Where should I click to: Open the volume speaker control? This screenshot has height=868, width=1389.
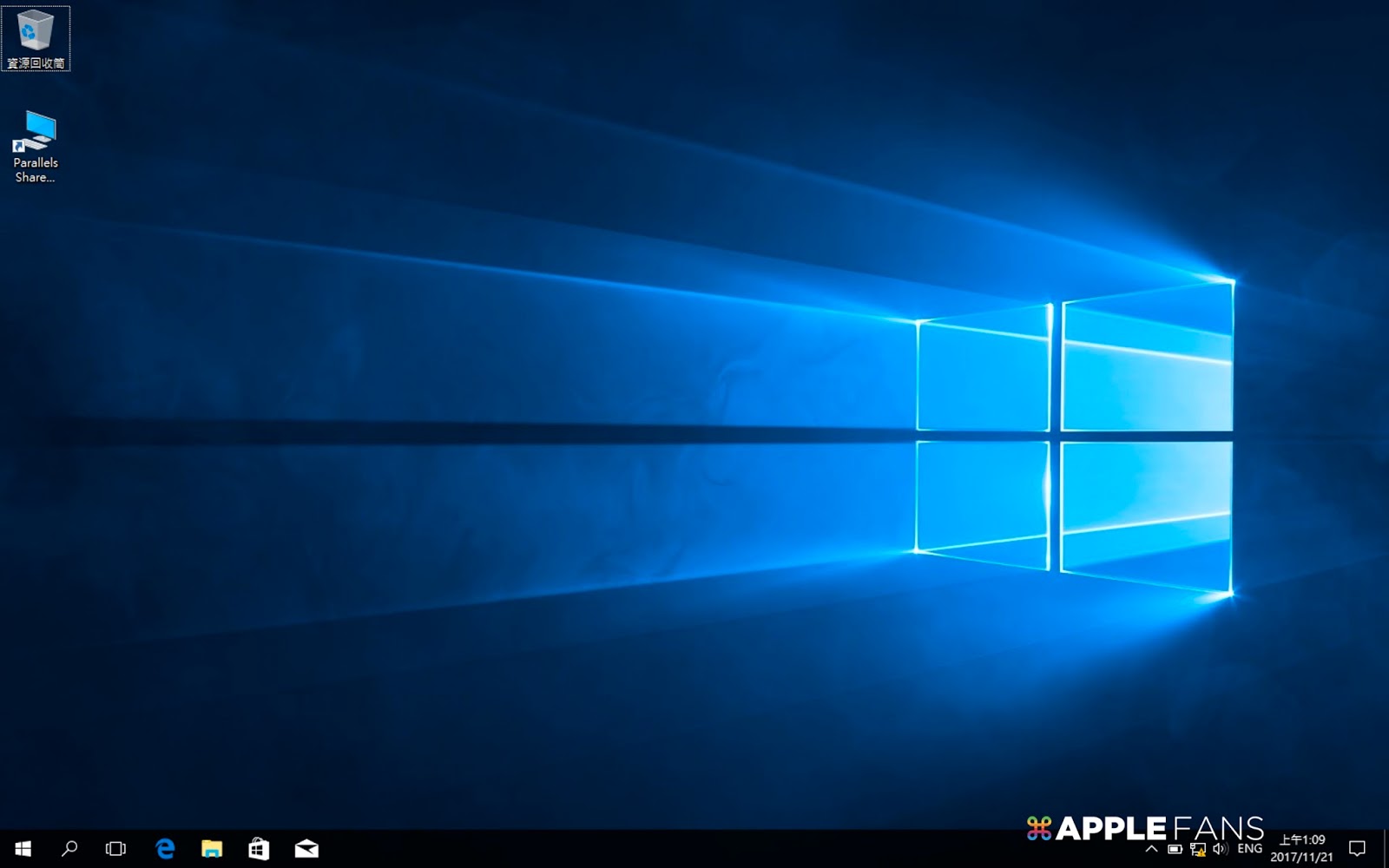click(x=1221, y=849)
